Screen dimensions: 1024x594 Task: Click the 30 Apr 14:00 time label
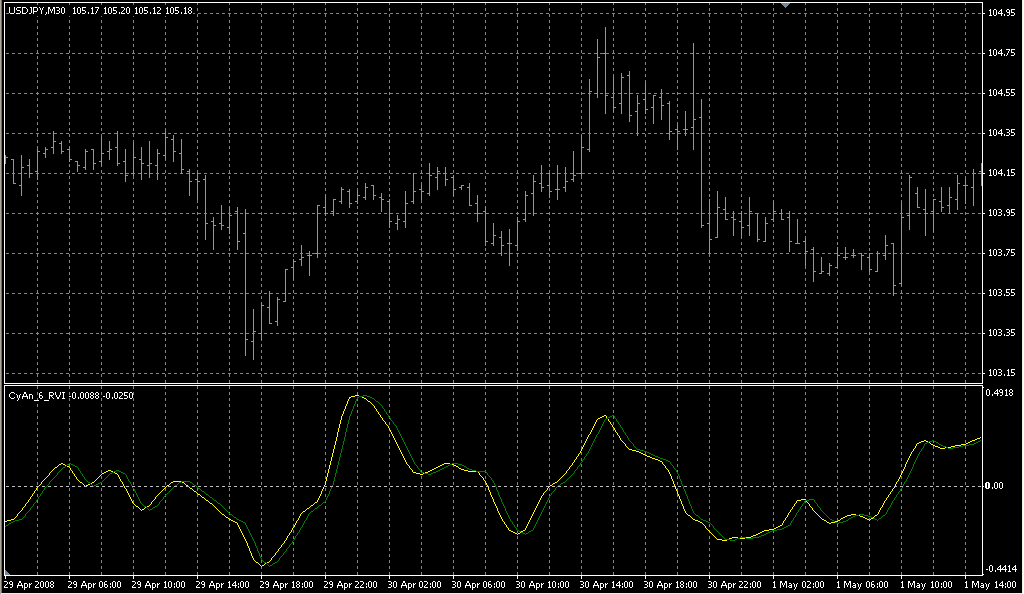[x=606, y=583]
